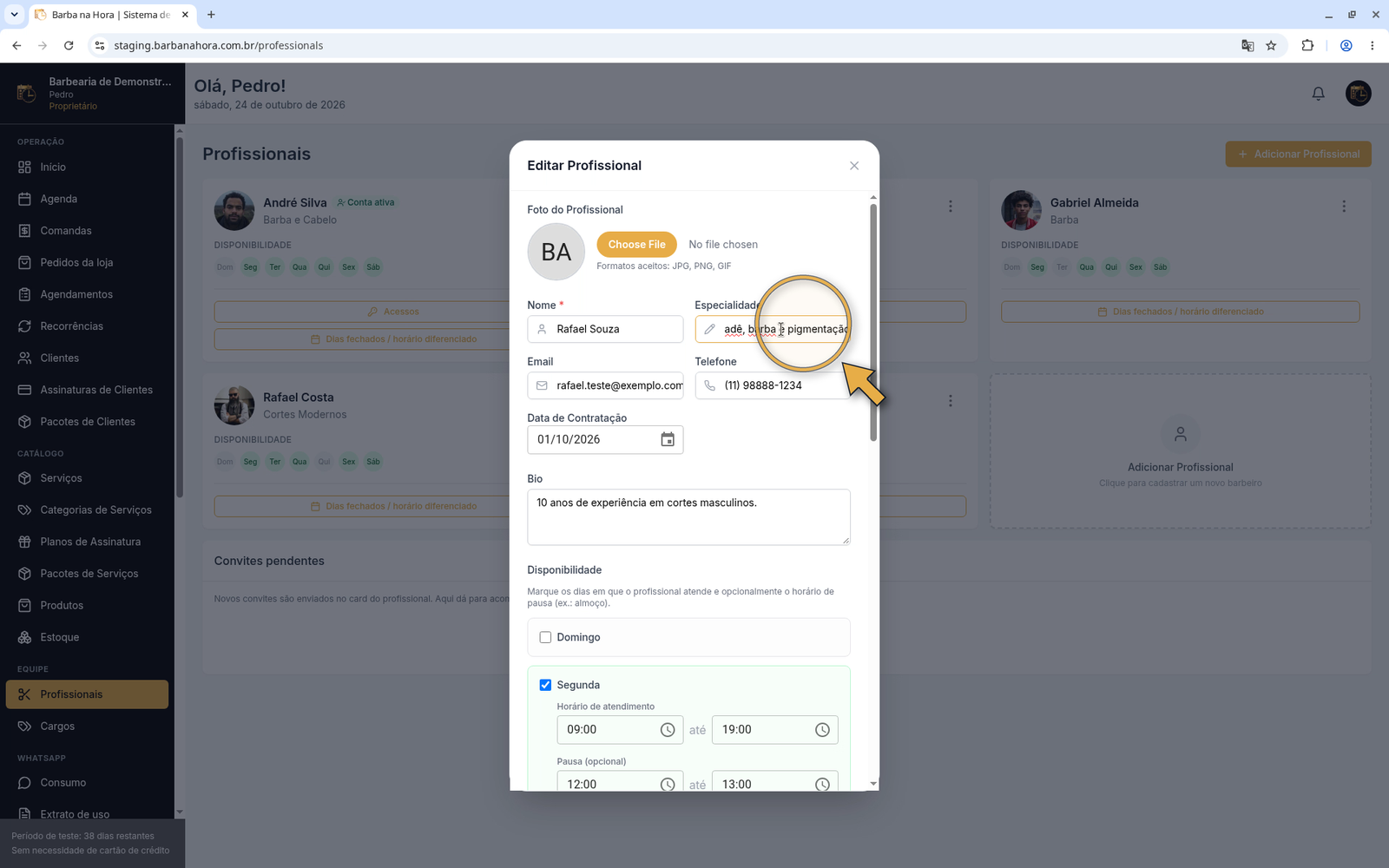Open clock picker for 19:00 end time
The width and height of the screenshot is (1389, 868).
tap(822, 730)
